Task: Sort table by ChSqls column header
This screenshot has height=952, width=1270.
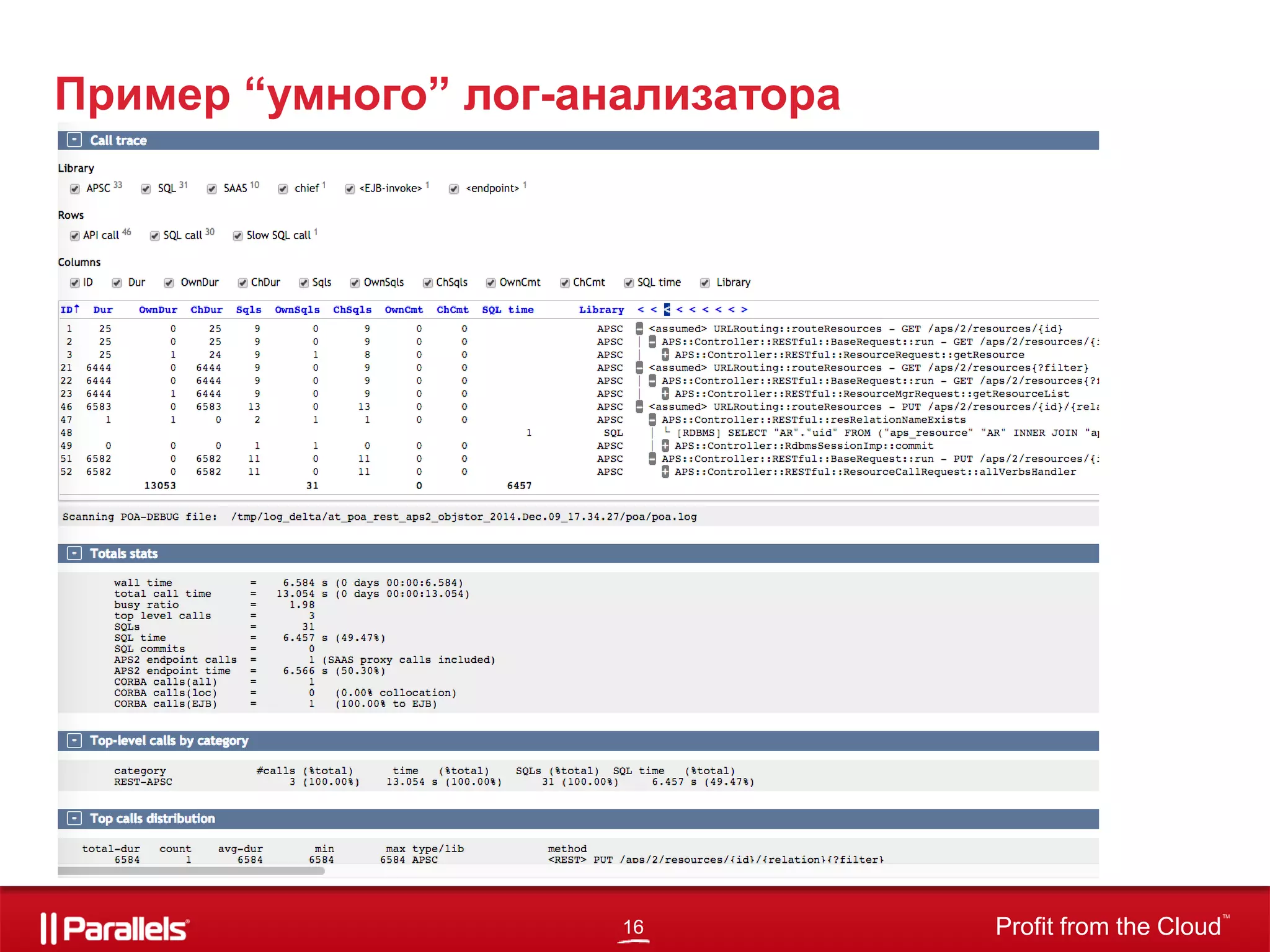Action: pos(352,310)
